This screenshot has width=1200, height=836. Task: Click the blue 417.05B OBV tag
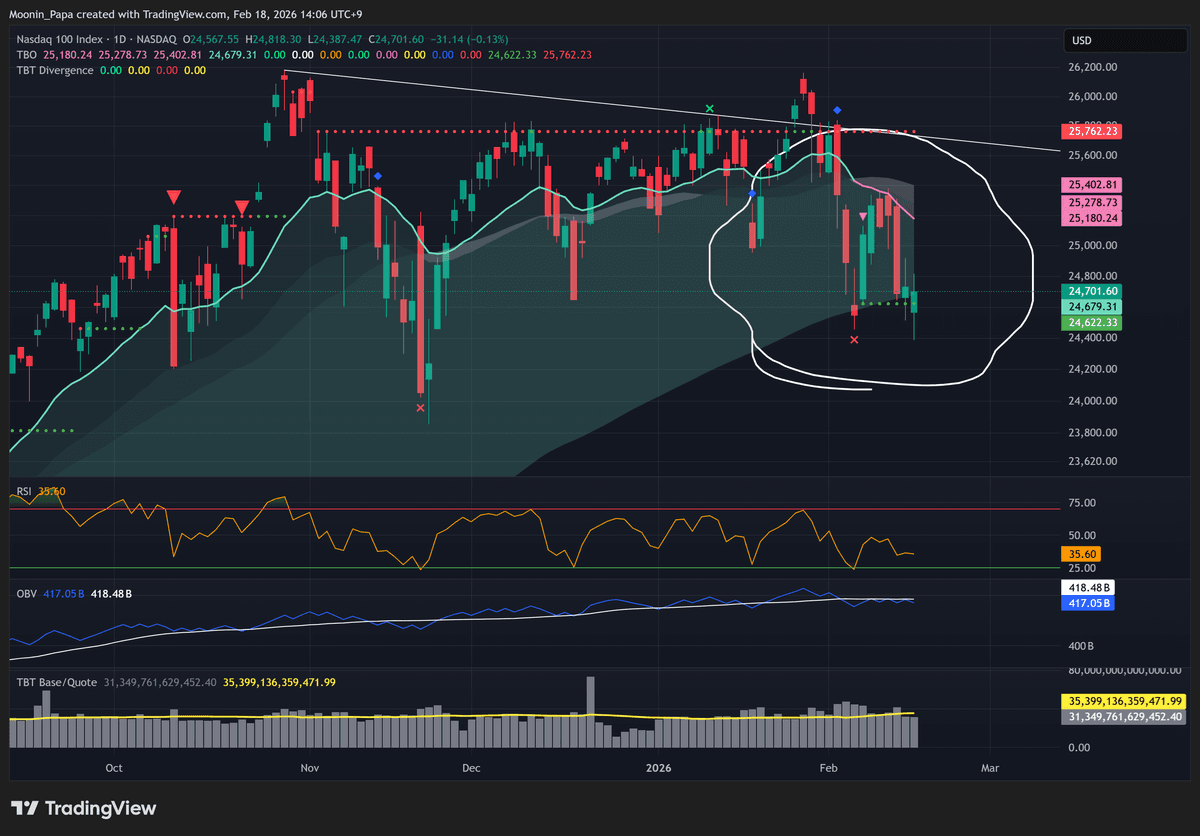[x=1087, y=604]
